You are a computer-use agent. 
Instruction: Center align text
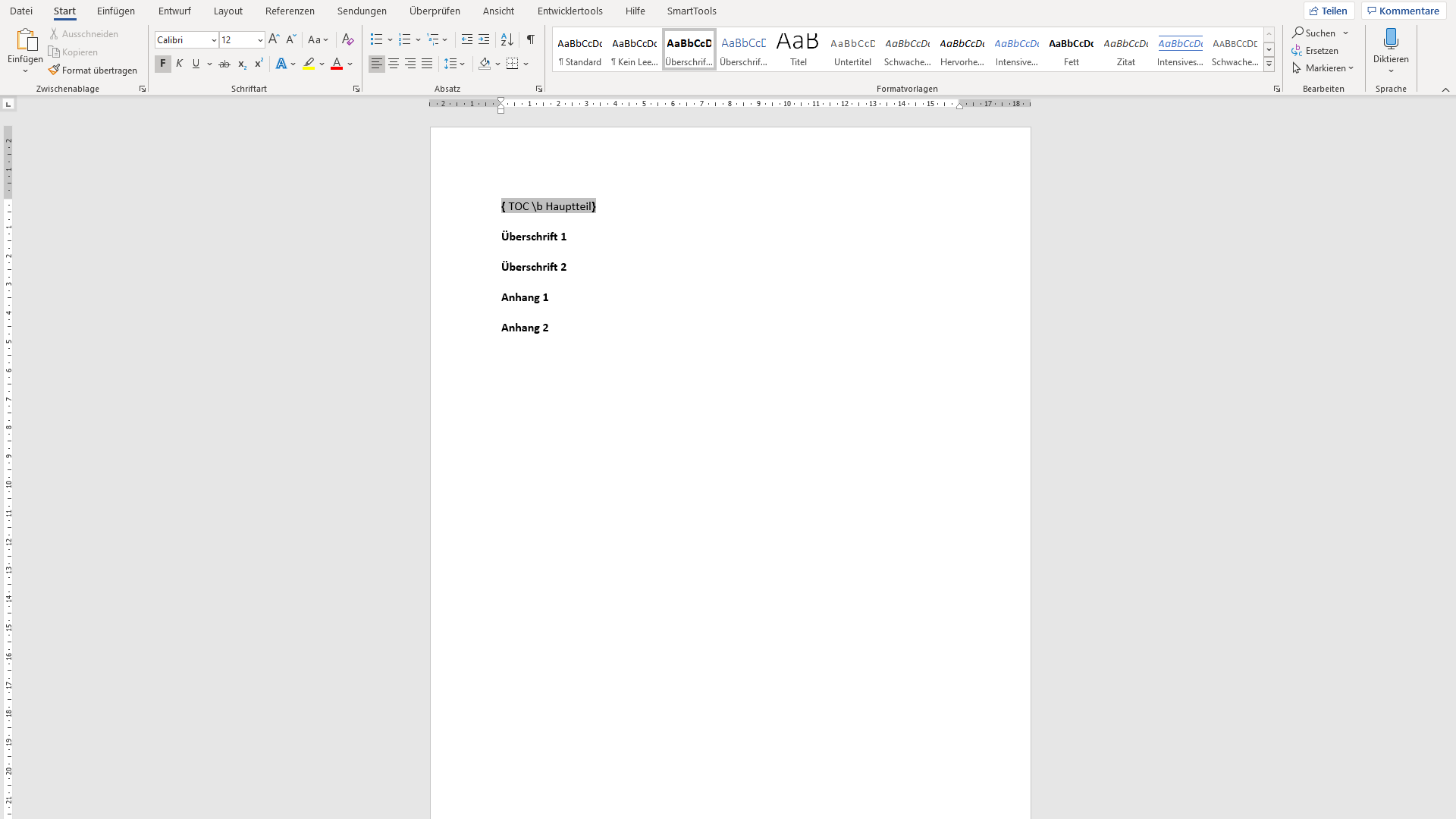click(394, 64)
